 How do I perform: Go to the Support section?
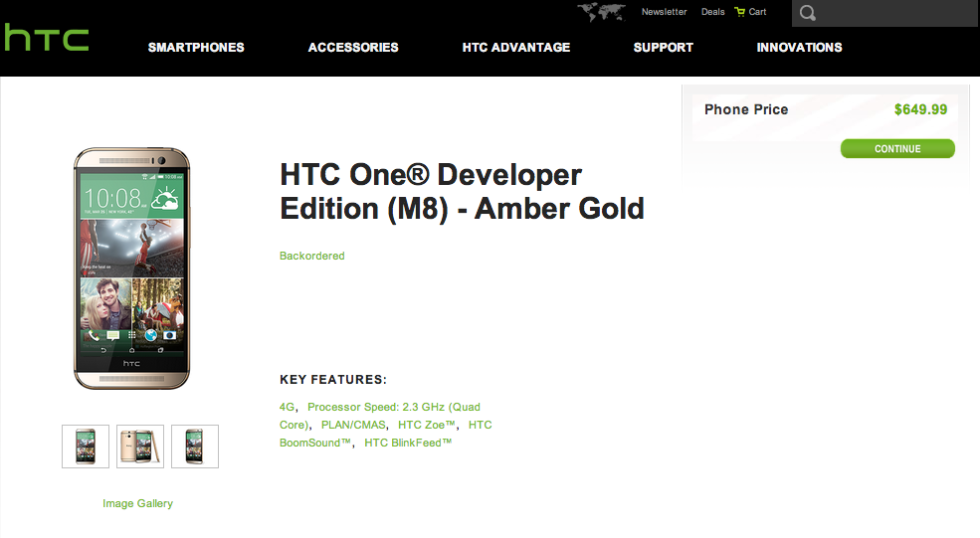click(x=663, y=47)
